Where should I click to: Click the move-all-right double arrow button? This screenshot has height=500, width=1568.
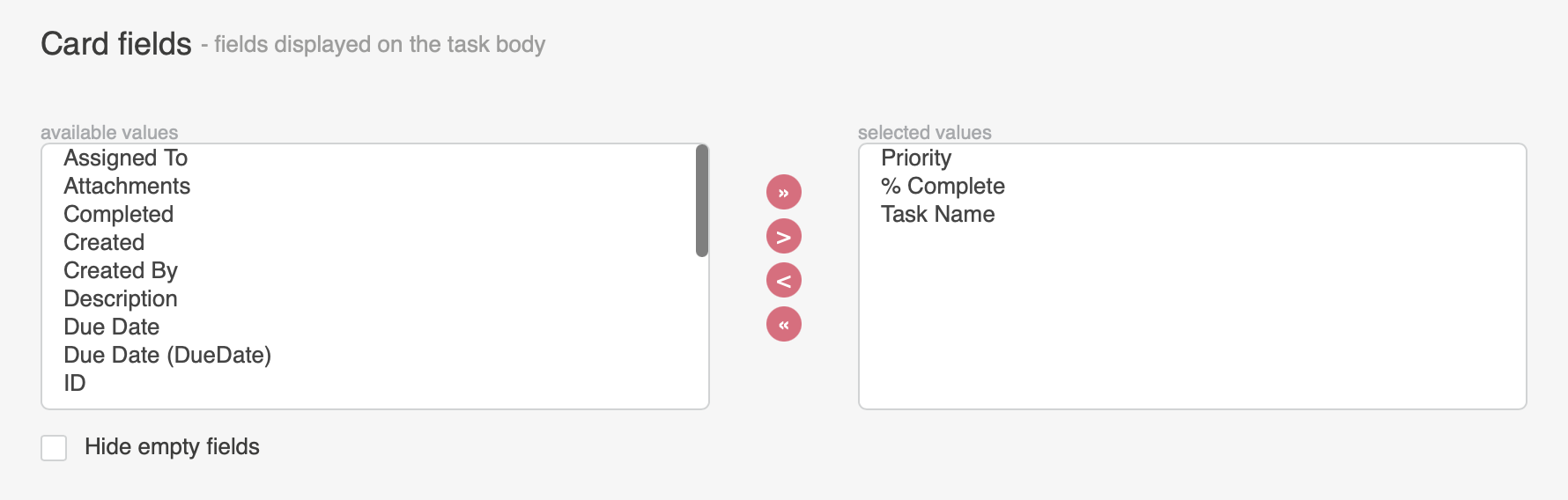coord(784,192)
